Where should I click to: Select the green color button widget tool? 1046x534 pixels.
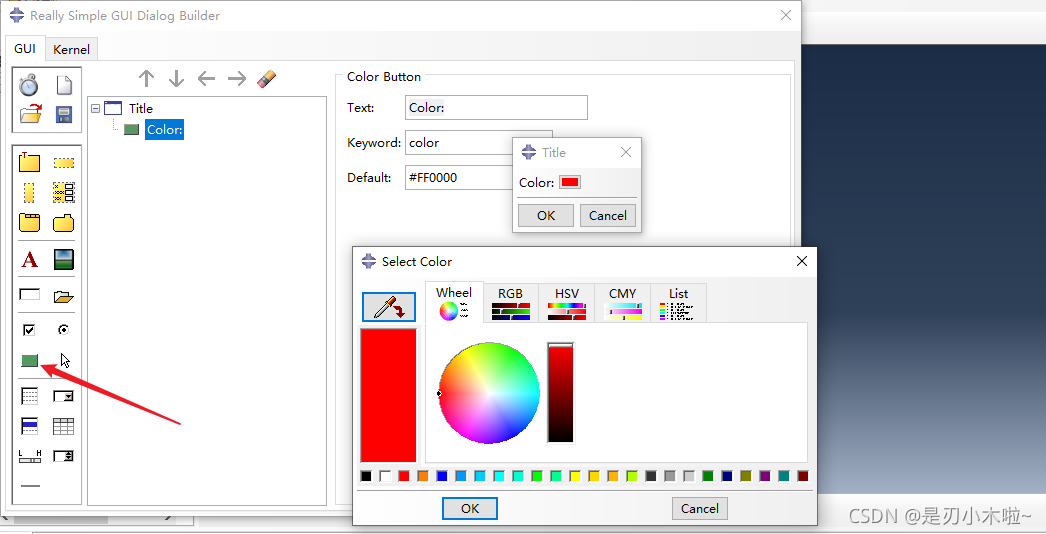[x=30, y=360]
